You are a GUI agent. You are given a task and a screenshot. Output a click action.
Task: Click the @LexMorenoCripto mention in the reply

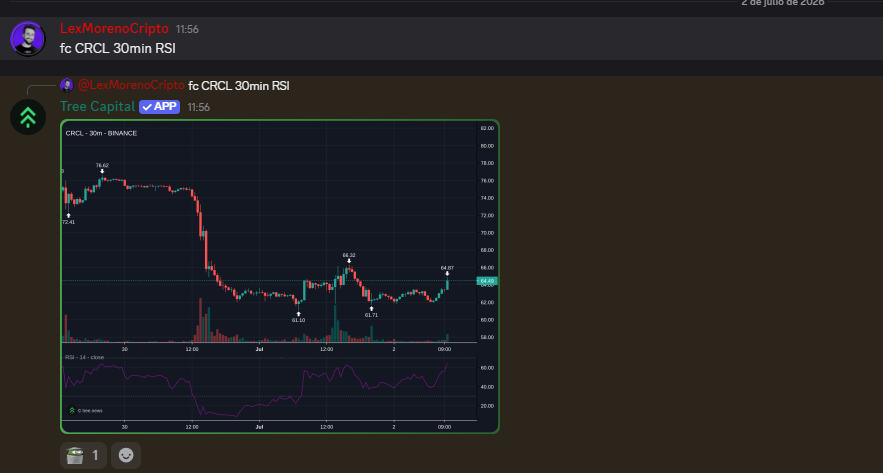click(x=131, y=86)
